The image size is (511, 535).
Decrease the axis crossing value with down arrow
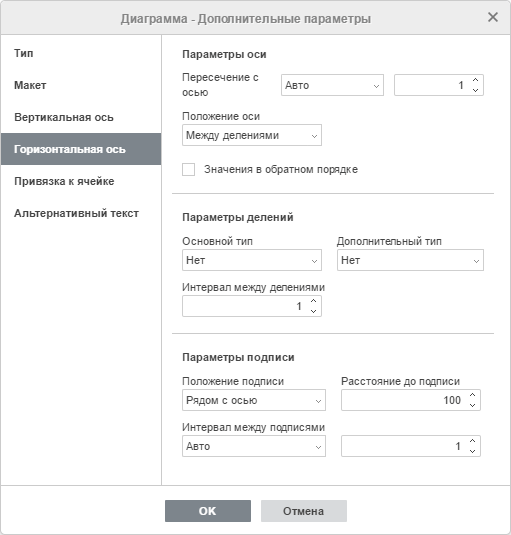[x=475, y=90]
